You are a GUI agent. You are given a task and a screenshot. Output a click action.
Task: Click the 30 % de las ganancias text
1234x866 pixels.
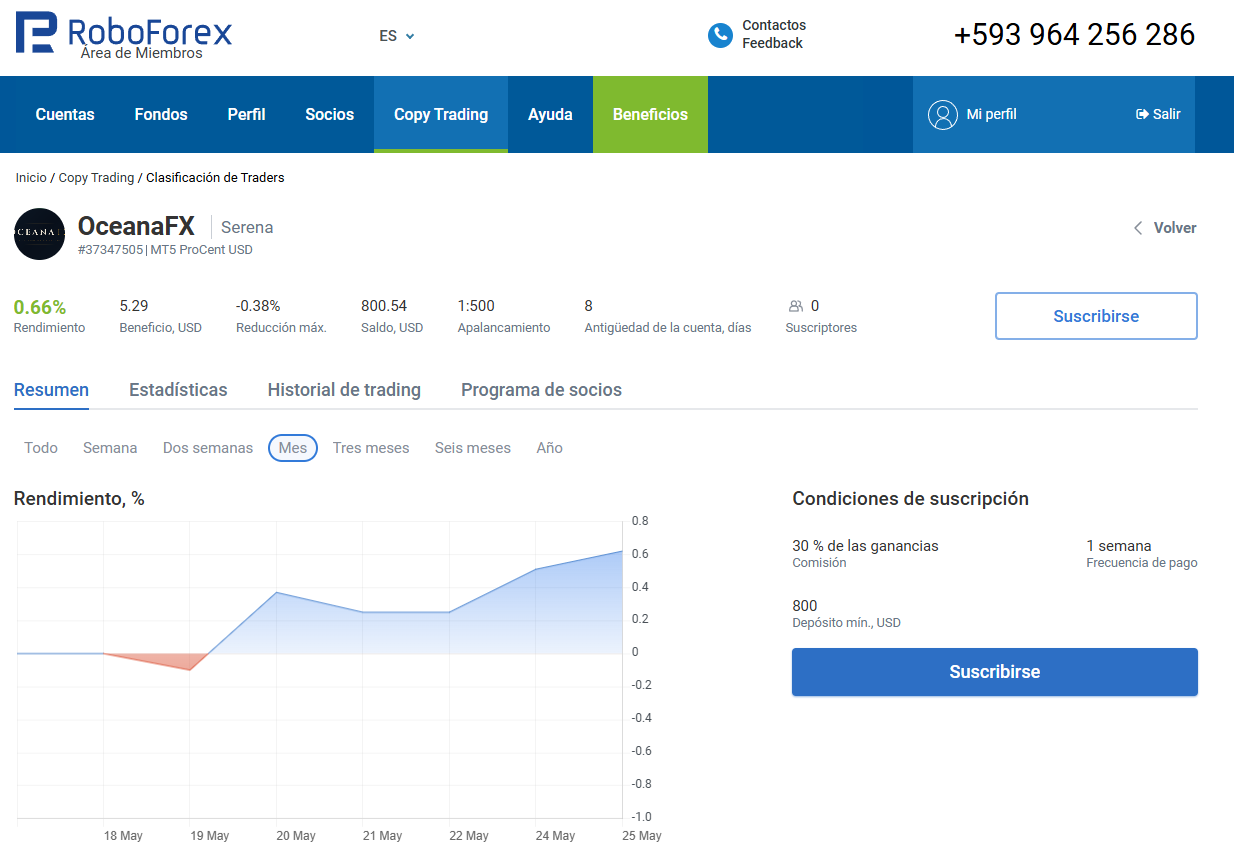(x=865, y=546)
